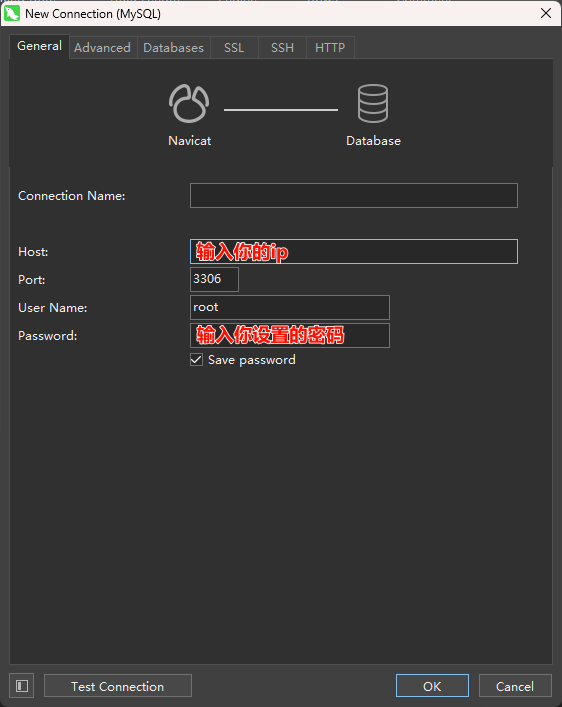Viewport: 562px width, 707px height.
Task: Toggle the side panel icon at bottom left
Action: click(22, 686)
